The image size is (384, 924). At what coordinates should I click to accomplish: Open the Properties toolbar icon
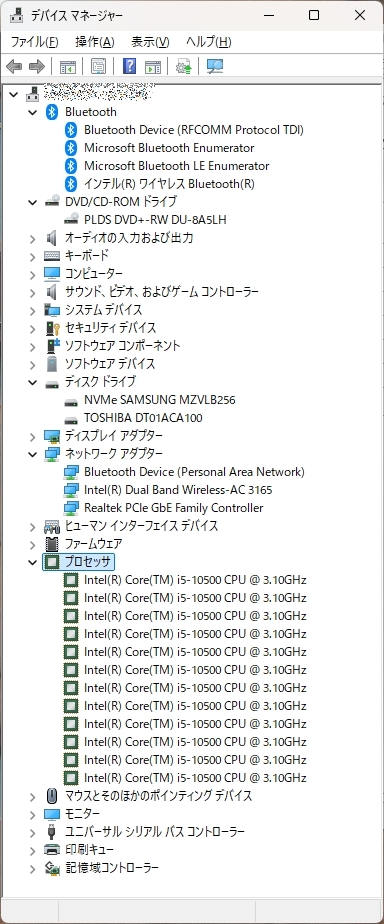98,67
